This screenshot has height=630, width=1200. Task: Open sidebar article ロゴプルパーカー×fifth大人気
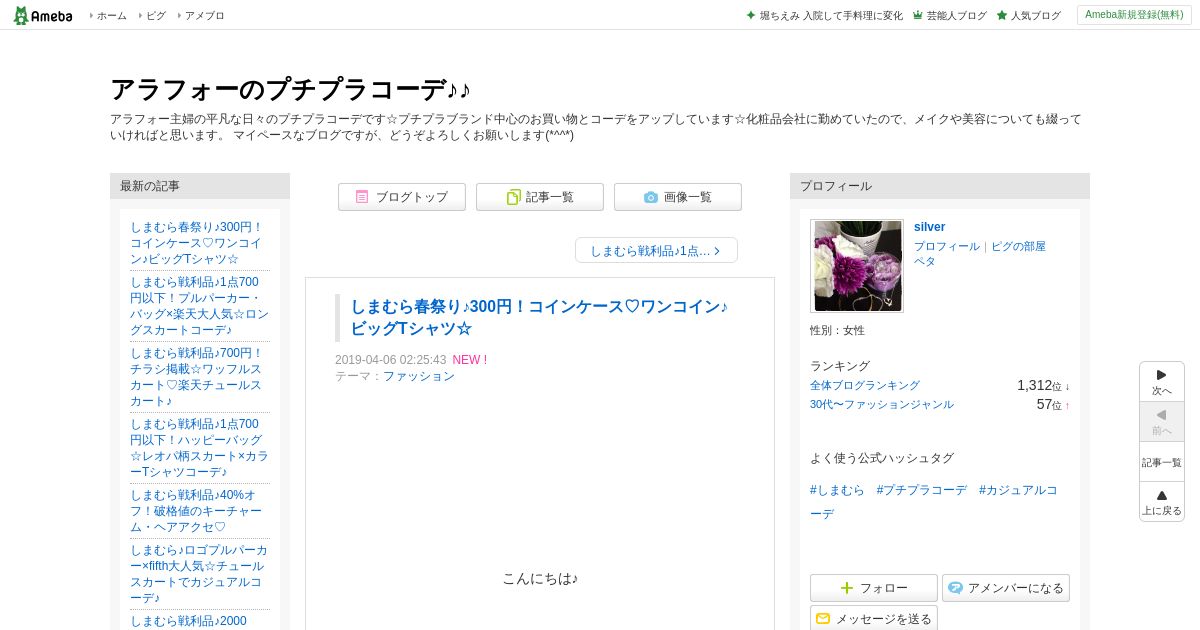[x=199, y=574]
